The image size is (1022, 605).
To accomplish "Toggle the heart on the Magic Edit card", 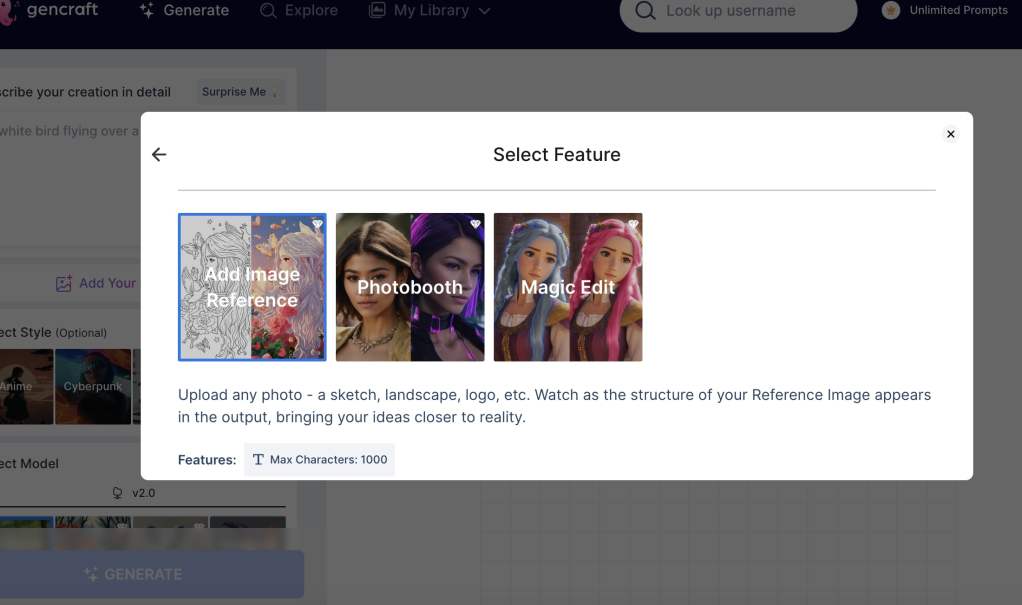I will (x=633, y=224).
